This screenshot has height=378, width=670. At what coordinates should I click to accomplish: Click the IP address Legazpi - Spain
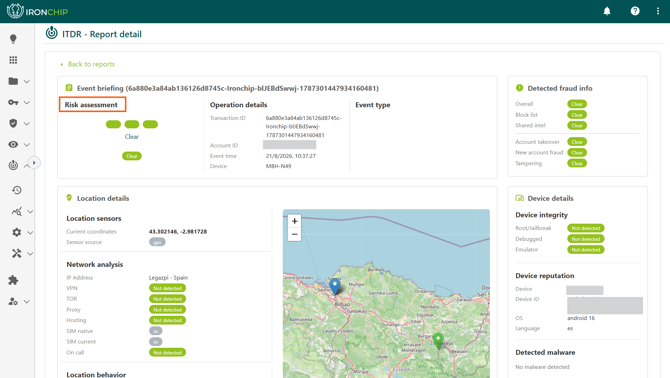click(168, 278)
